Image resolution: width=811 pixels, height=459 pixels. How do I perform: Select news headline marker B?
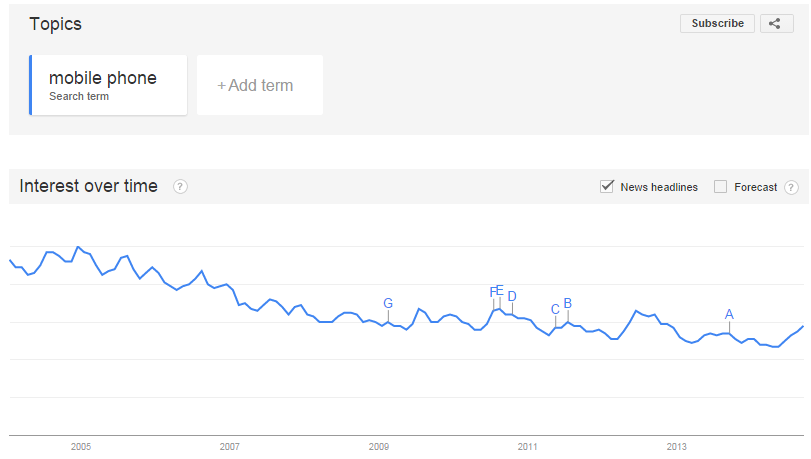567,303
